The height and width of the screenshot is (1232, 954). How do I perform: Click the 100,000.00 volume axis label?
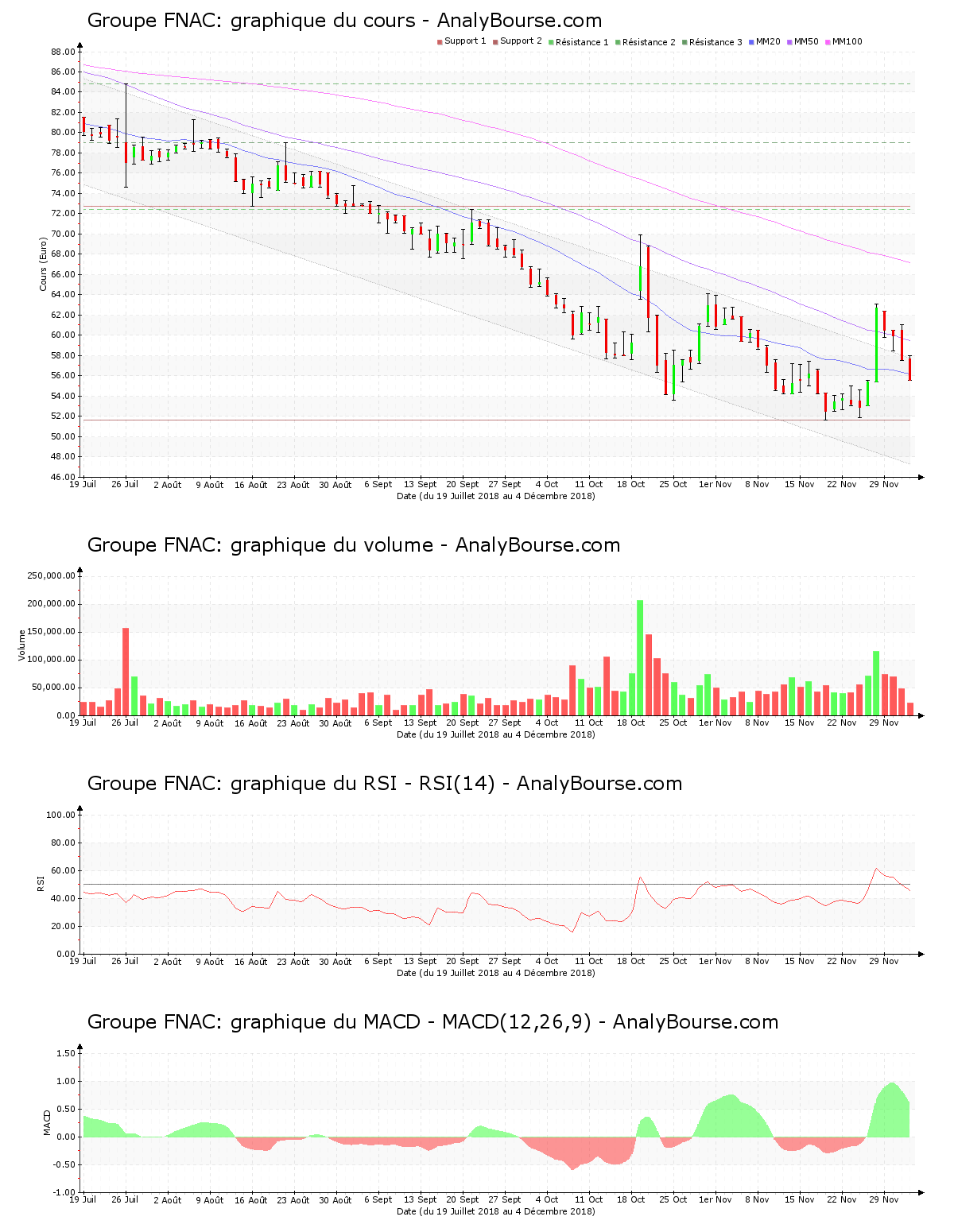point(51,660)
